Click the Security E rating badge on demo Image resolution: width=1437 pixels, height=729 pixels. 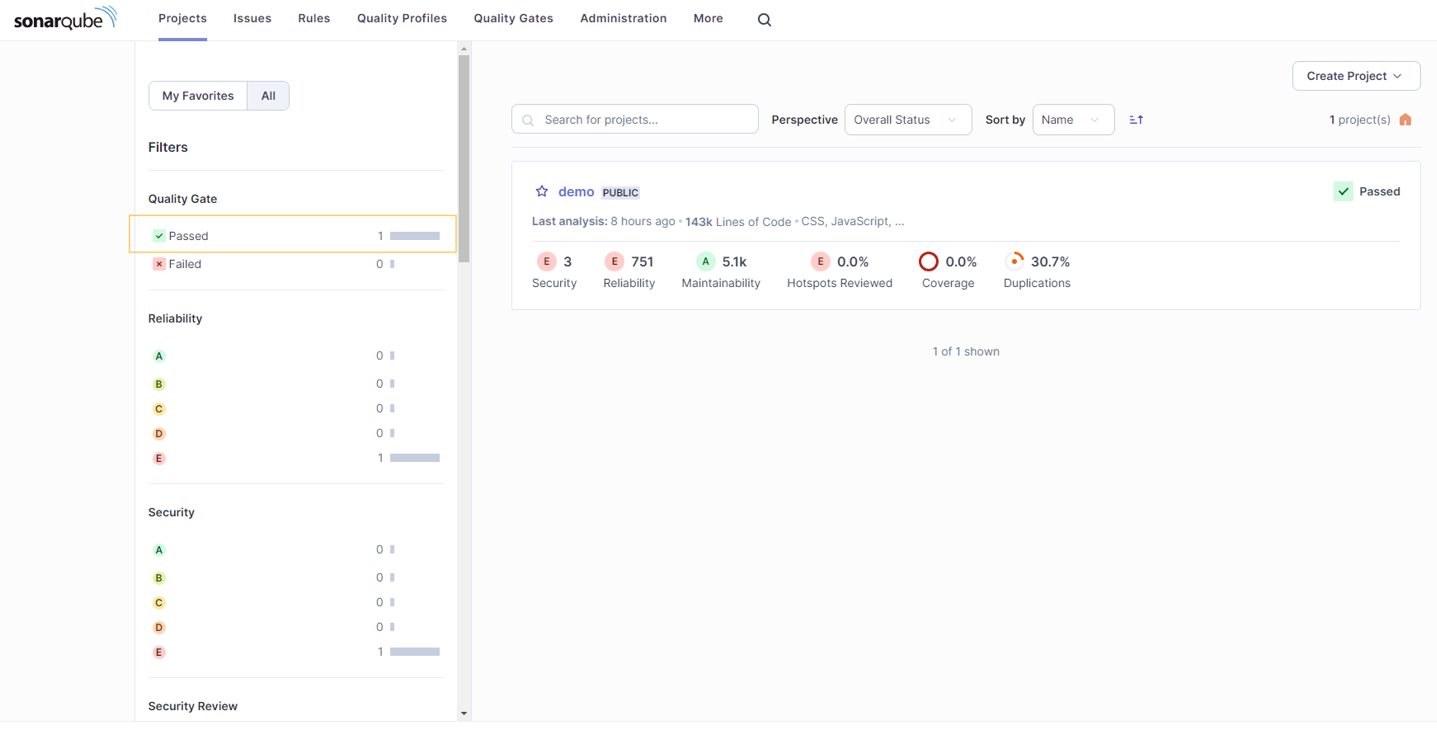click(x=546, y=262)
